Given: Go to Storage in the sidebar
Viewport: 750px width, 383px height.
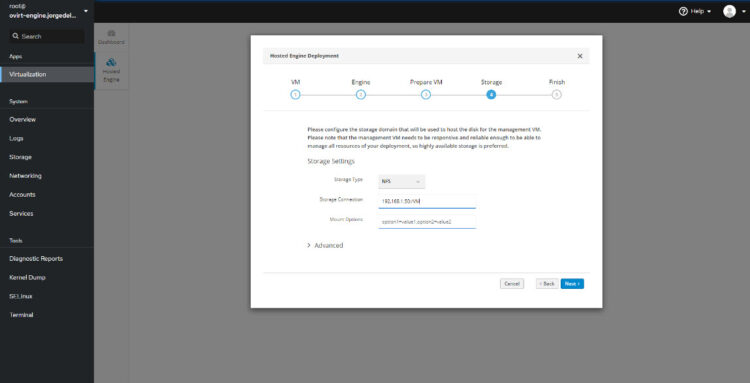Looking at the screenshot, I should (x=20, y=157).
